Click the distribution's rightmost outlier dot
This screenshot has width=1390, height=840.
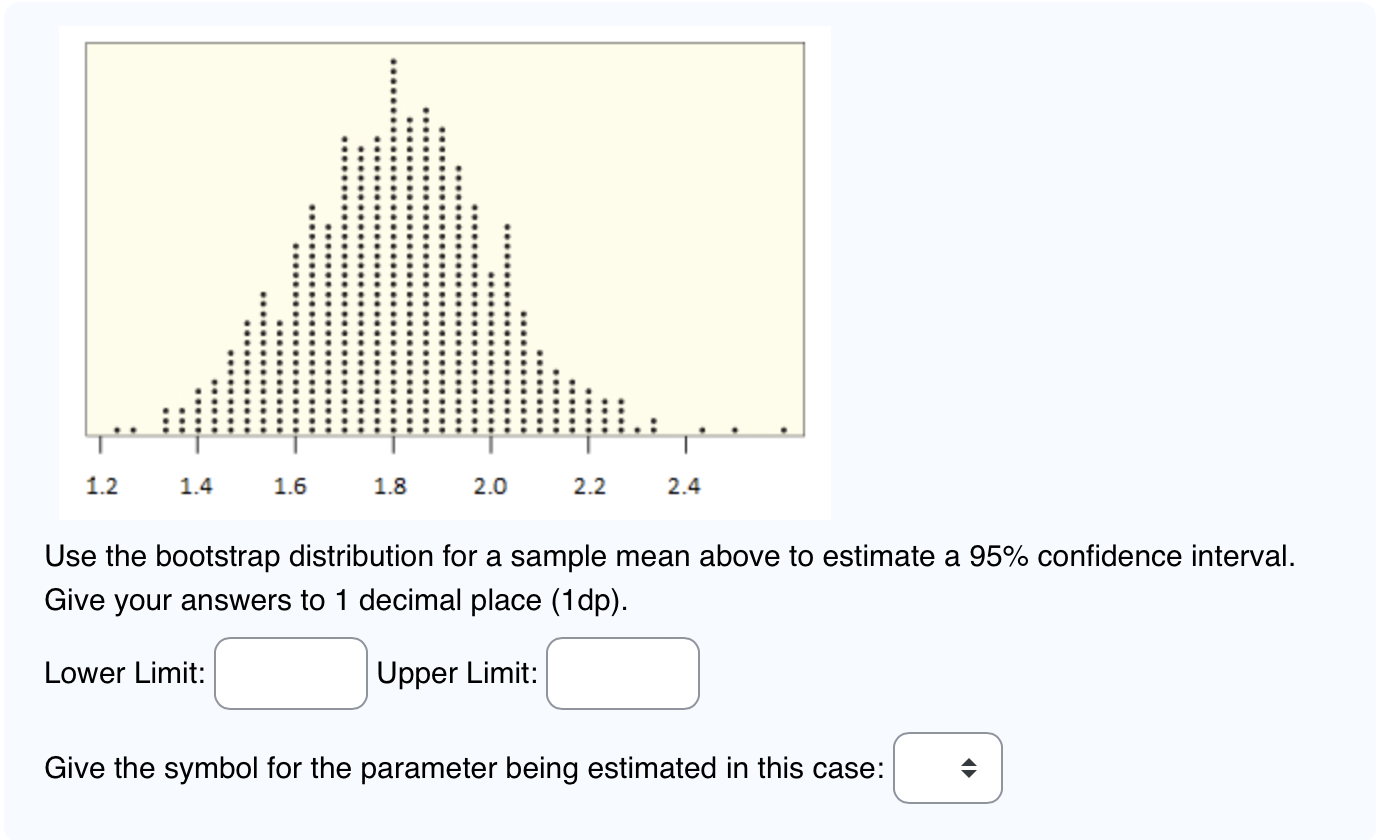click(x=785, y=430)
